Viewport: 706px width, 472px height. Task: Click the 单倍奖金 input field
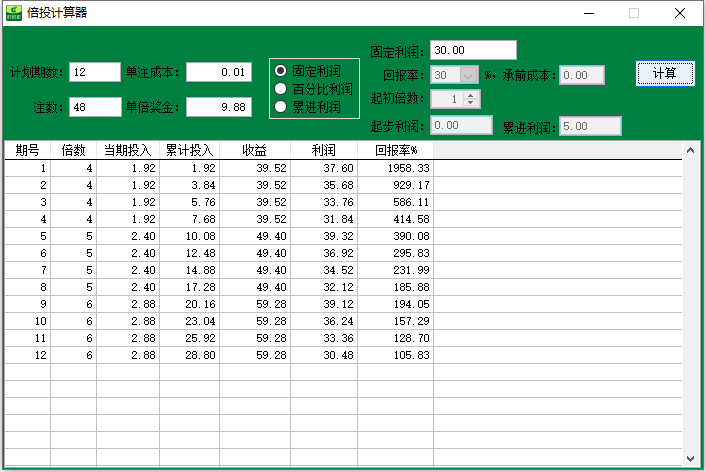pos(218,106)
